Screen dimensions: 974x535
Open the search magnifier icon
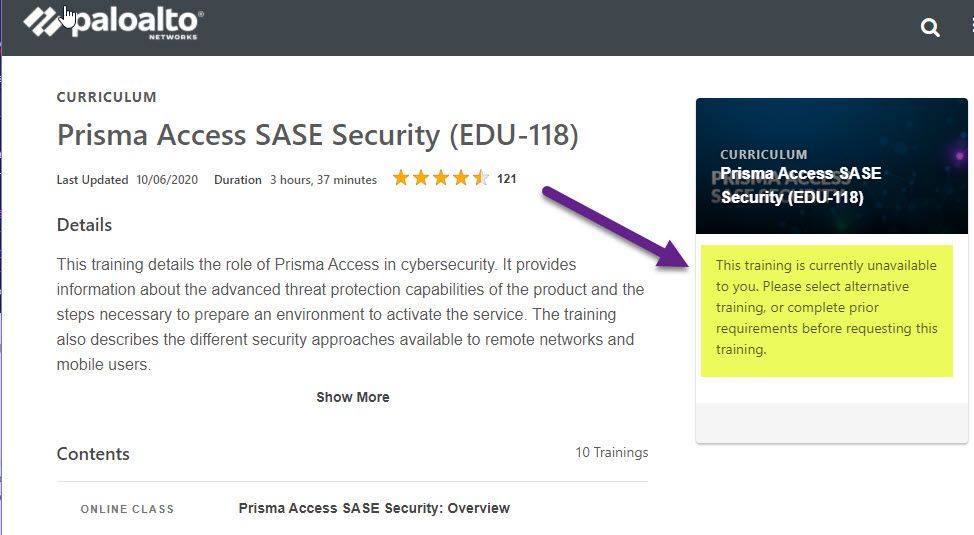930,28
